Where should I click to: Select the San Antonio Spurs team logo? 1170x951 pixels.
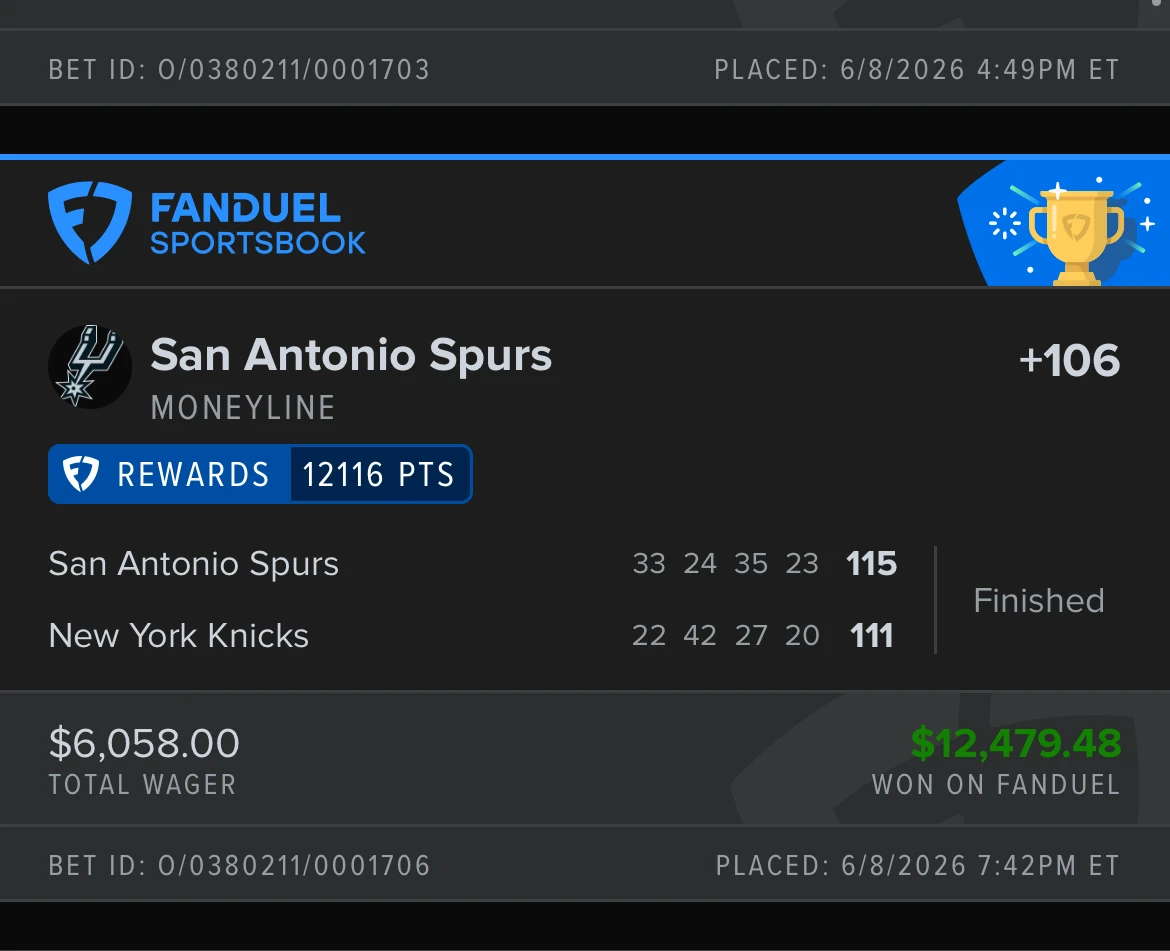coord(90,366)
